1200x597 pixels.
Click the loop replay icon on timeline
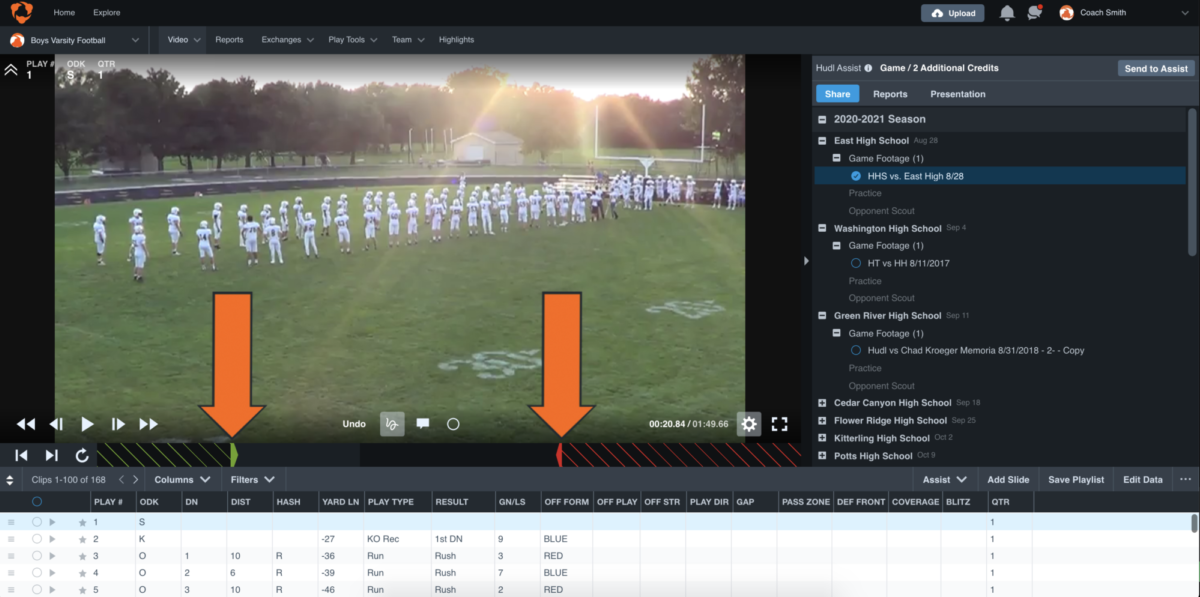tap(81, 456)
